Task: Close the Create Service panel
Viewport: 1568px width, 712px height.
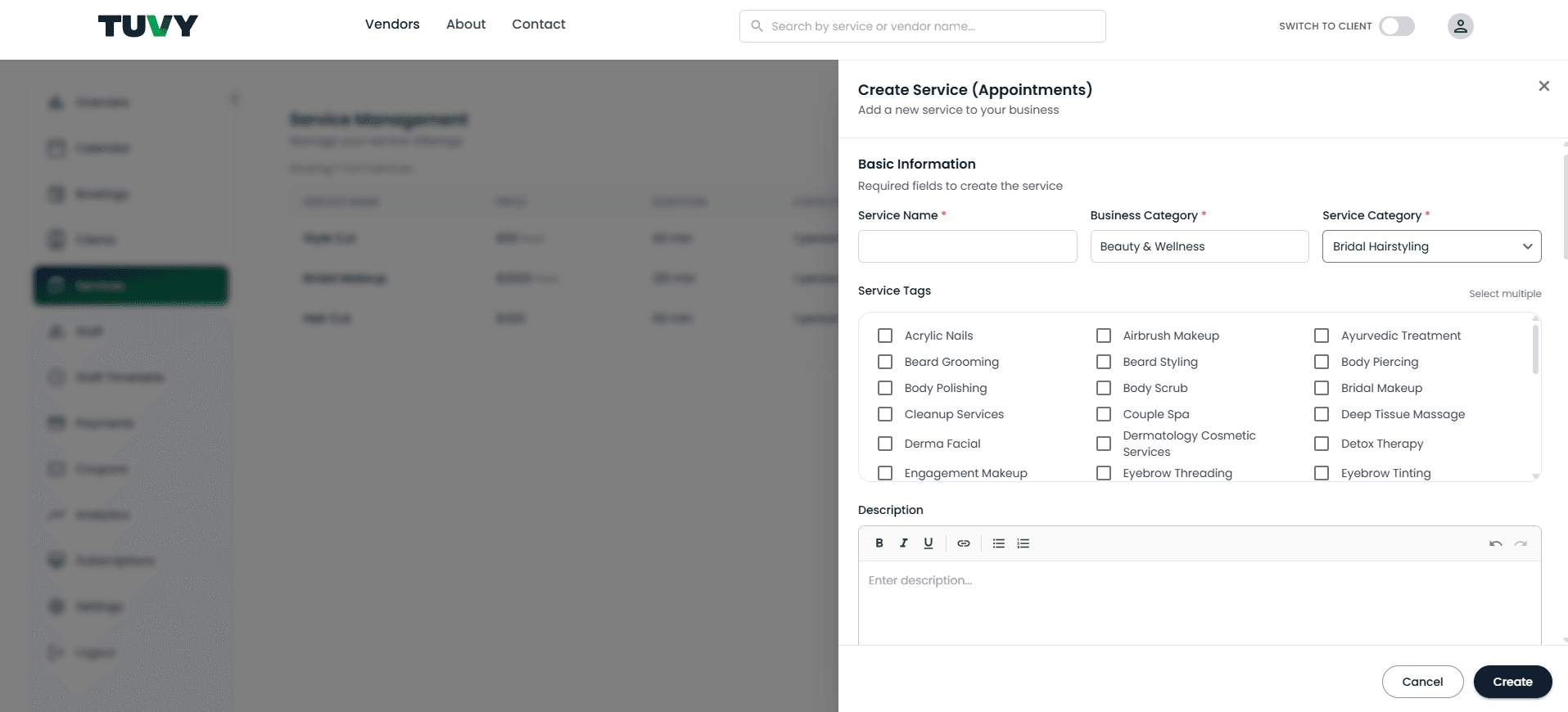Action: (1543, 86)
